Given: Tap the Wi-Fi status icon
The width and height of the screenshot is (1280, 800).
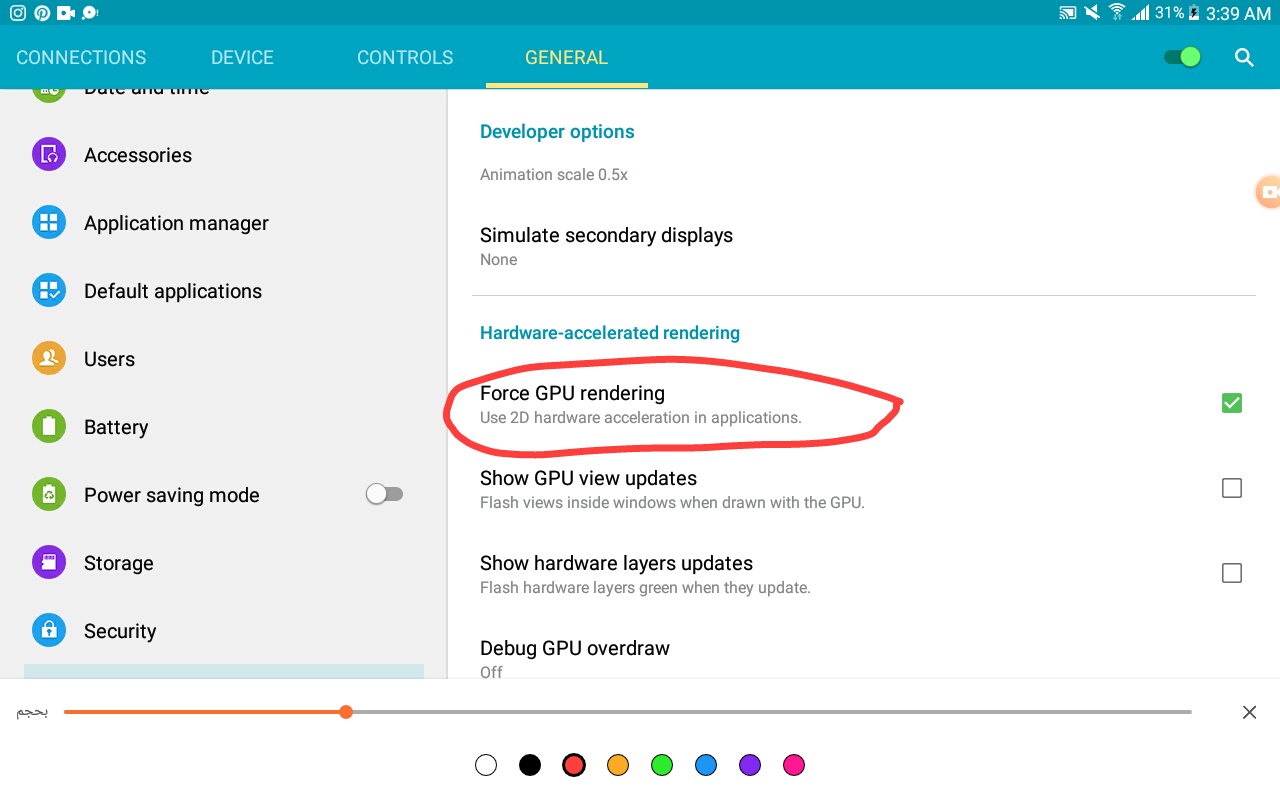Looking at the screenshot, I should click(1117, 13).
